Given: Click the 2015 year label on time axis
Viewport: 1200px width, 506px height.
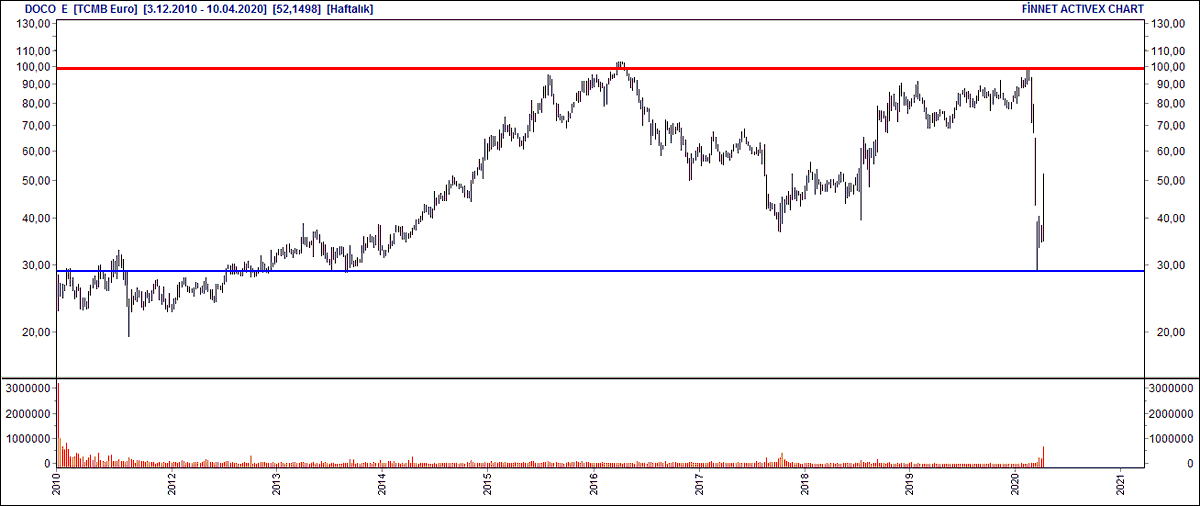Looking at the screenshot, I should [488, 485].
